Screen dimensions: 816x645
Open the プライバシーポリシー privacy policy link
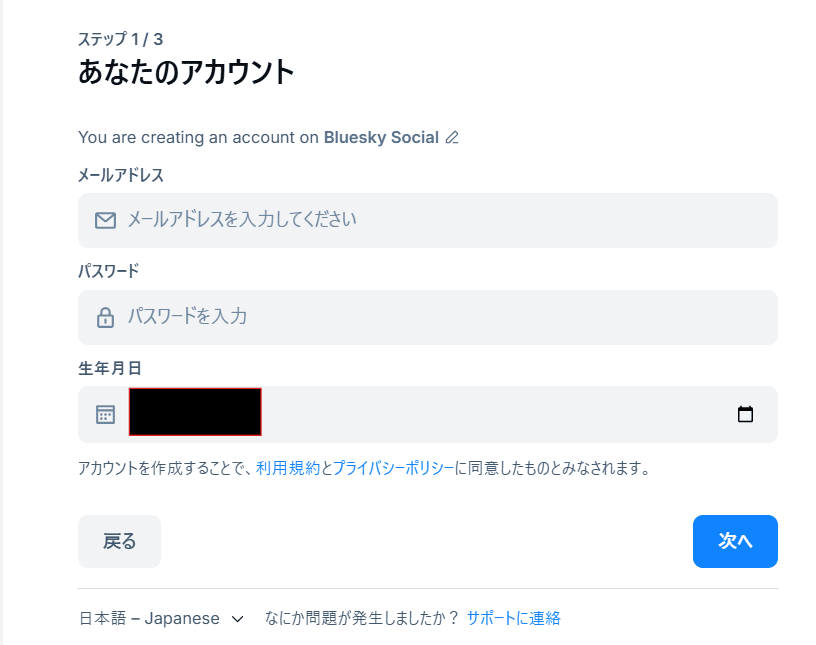click(x=393, y=467)
